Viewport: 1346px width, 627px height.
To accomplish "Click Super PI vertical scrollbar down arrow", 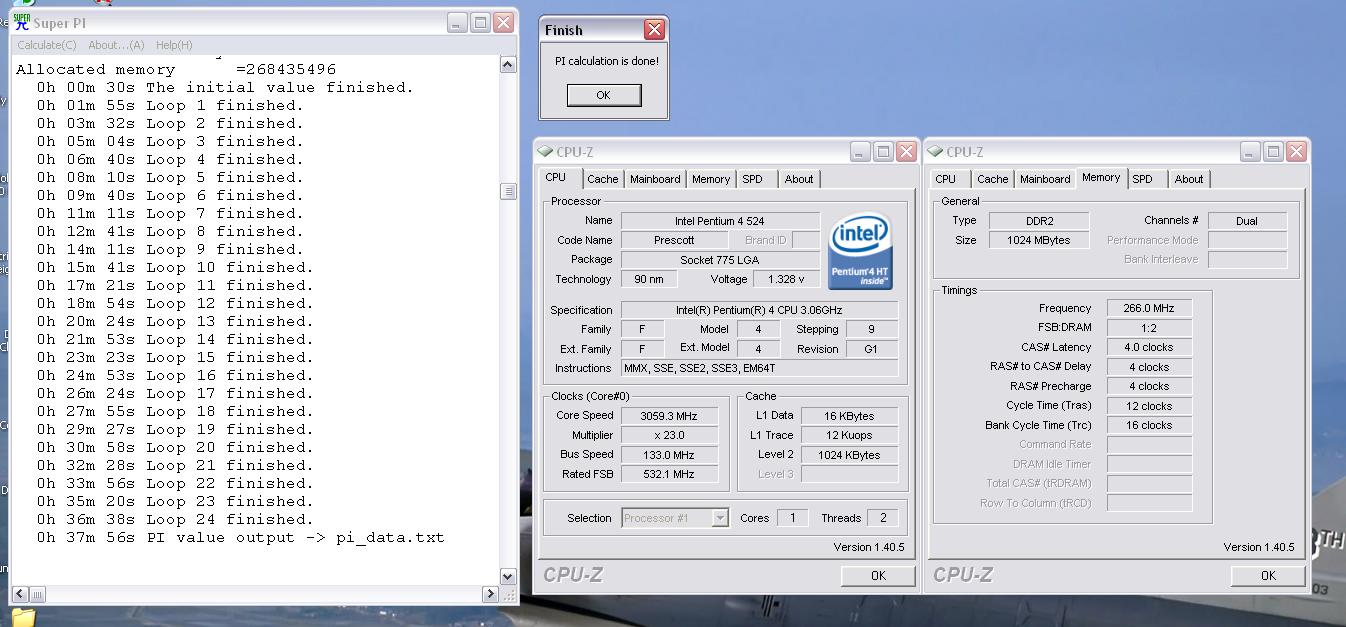I will pos(508,576).
